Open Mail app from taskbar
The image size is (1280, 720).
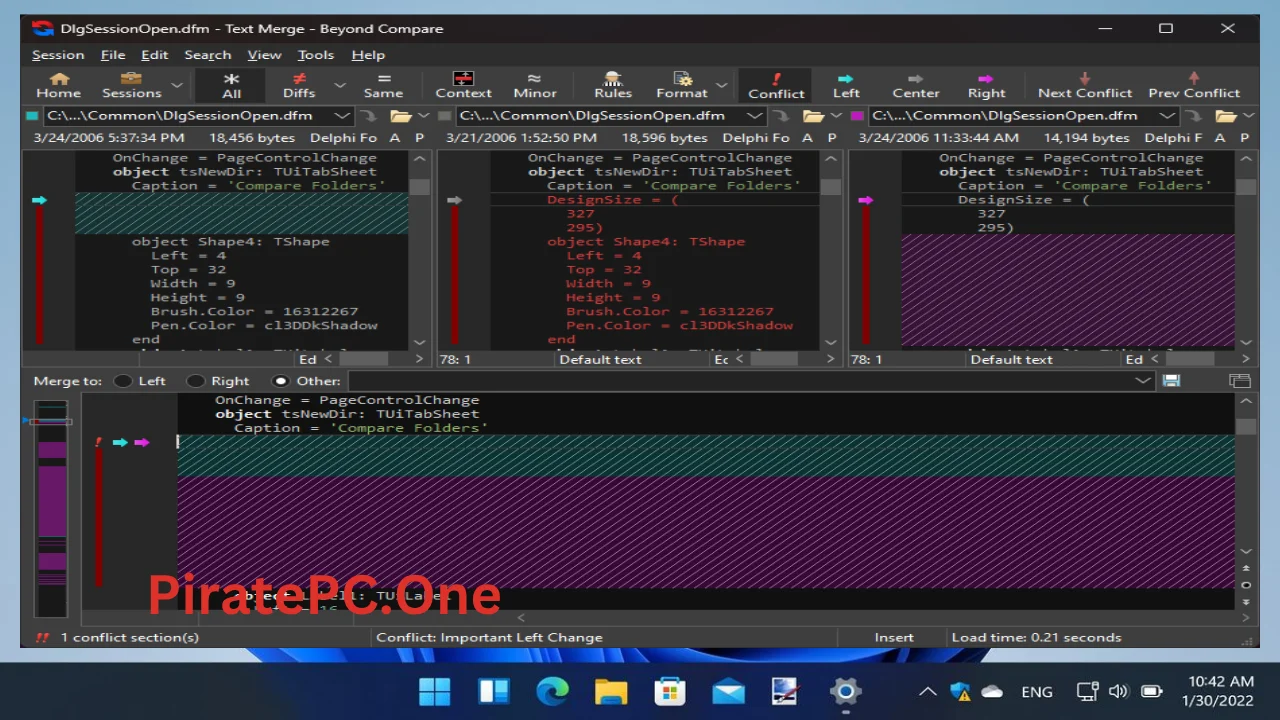click(x=728, y=691)
